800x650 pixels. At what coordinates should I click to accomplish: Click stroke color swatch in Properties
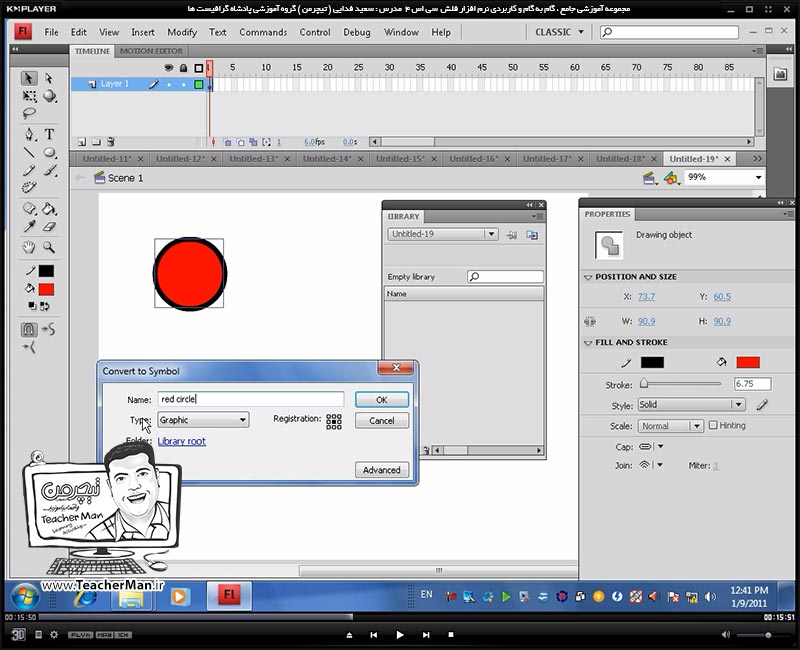pyautogui.click(x=652, y=362)
